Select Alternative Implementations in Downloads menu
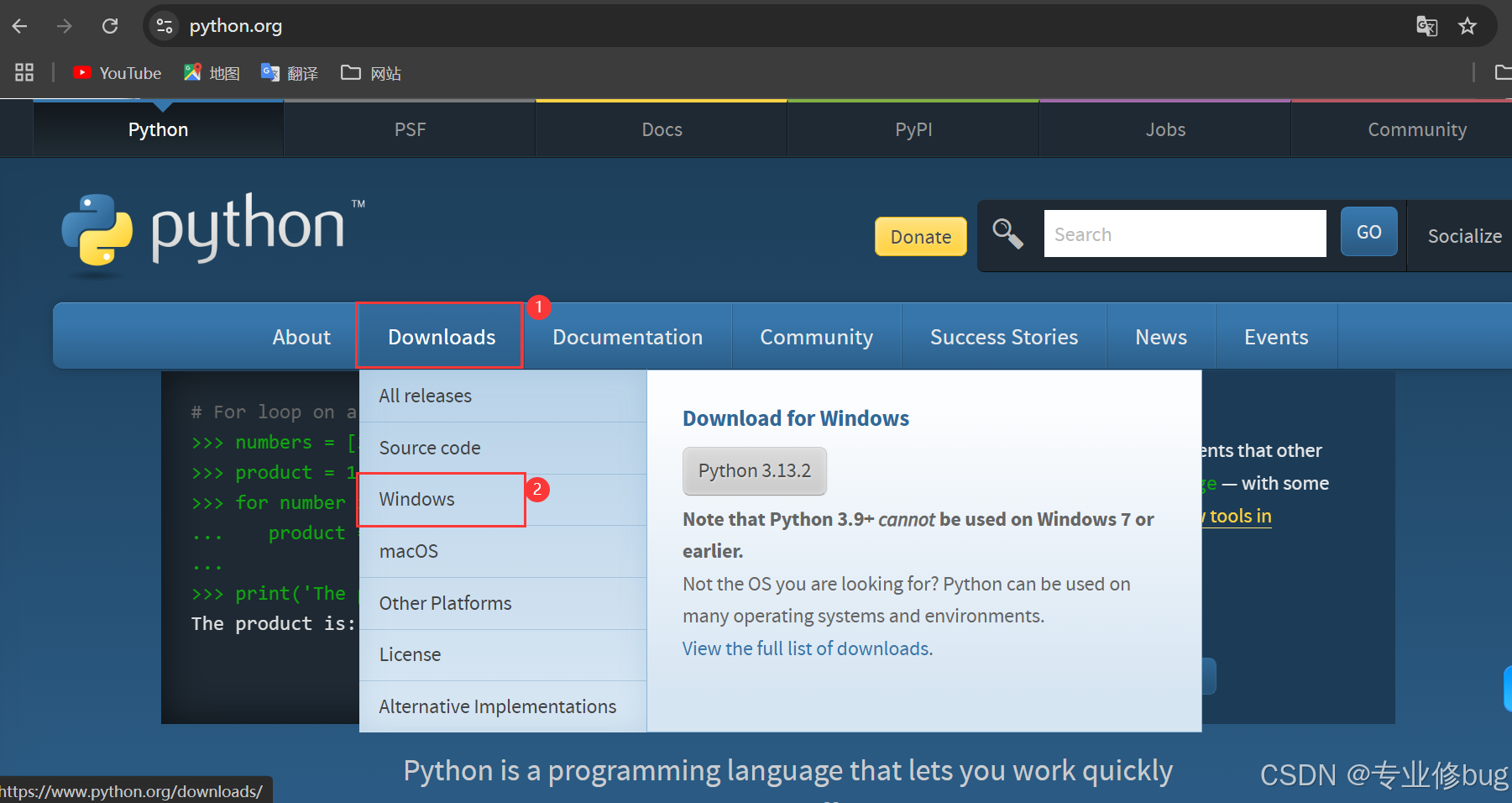The height and width of the screenshot is (803, 1512). (x=503, y=706)
